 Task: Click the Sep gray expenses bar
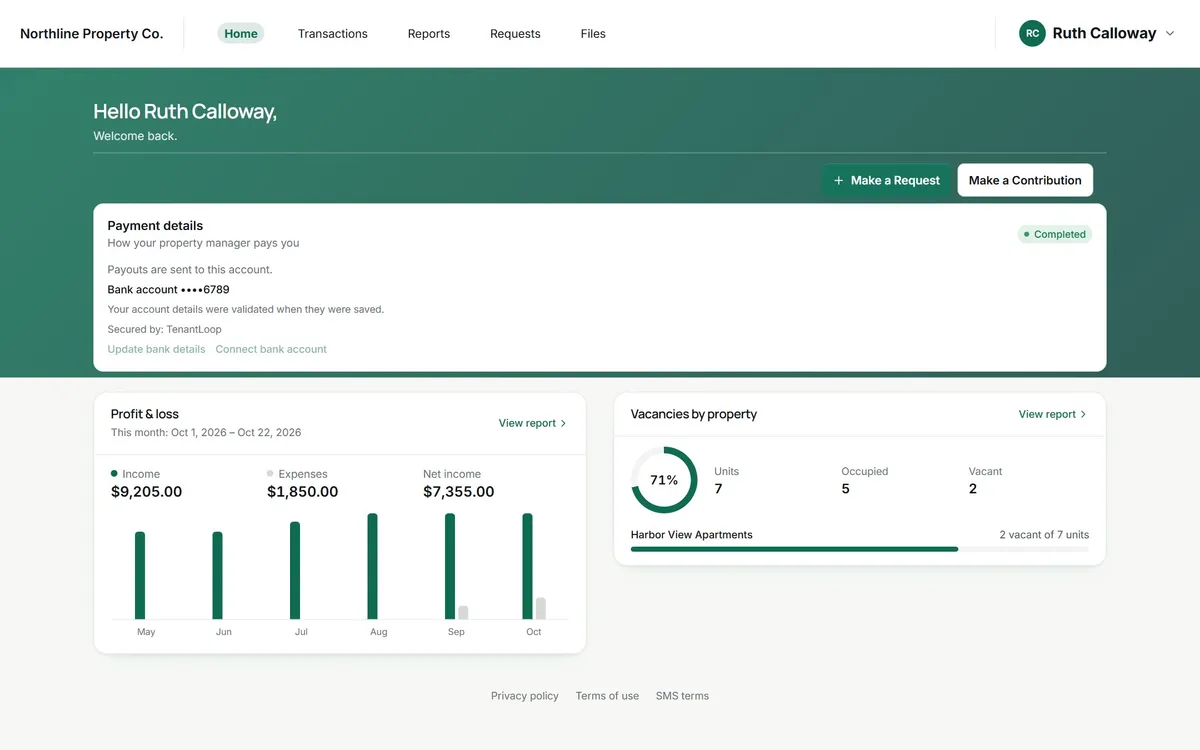point(463,613)
